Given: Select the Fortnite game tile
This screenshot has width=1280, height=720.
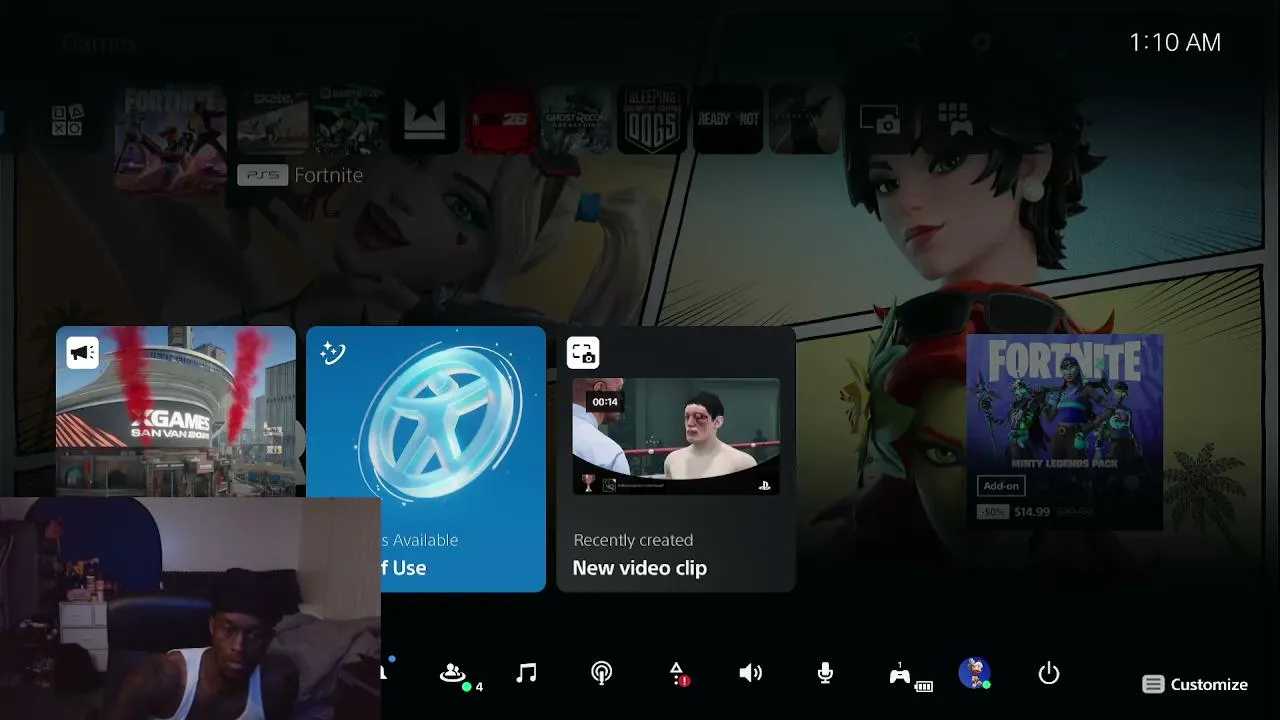Looking at the screenshot, I should point(170,139).
